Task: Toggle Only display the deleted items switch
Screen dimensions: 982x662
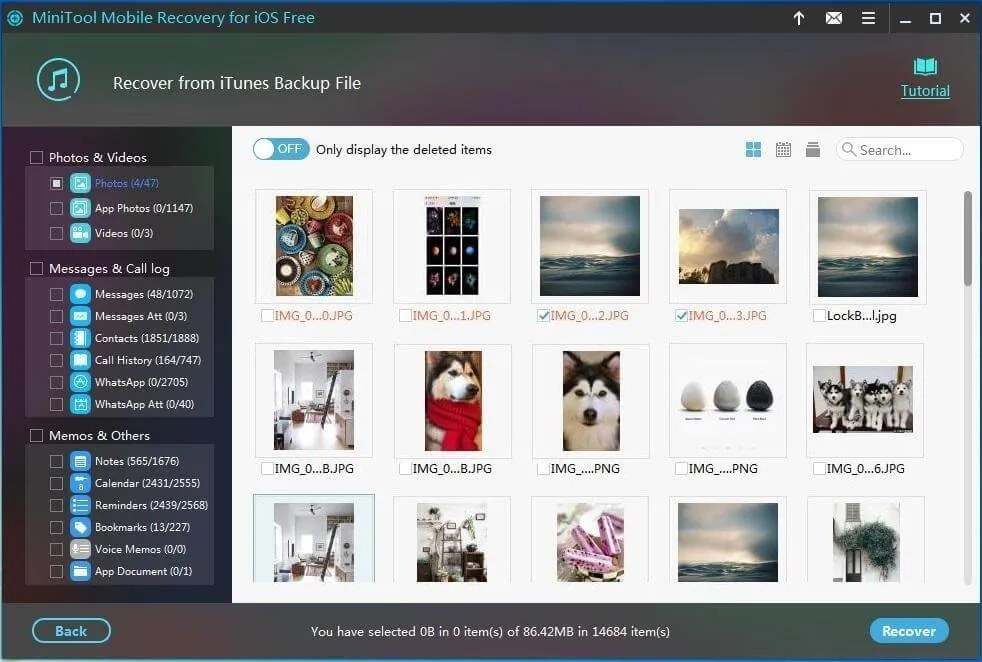Action: (x=281, y=149)
